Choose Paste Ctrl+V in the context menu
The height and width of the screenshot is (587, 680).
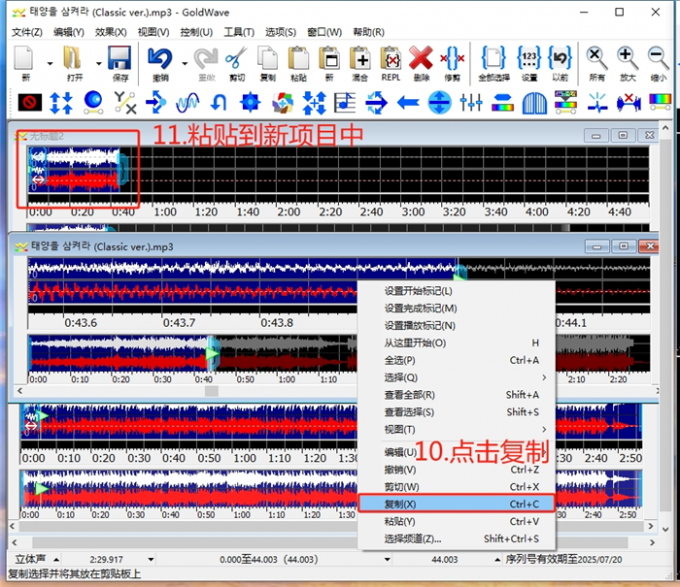pos(456,521)
